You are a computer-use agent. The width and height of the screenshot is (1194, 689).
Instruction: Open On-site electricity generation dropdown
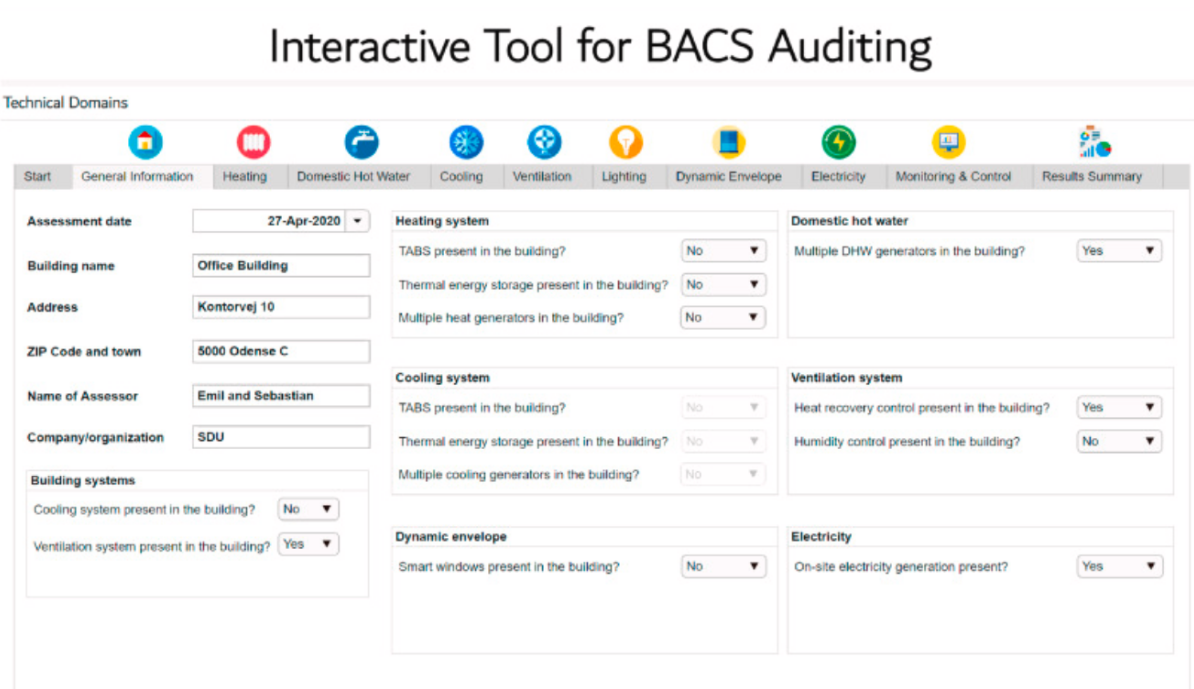point(1119,566)
